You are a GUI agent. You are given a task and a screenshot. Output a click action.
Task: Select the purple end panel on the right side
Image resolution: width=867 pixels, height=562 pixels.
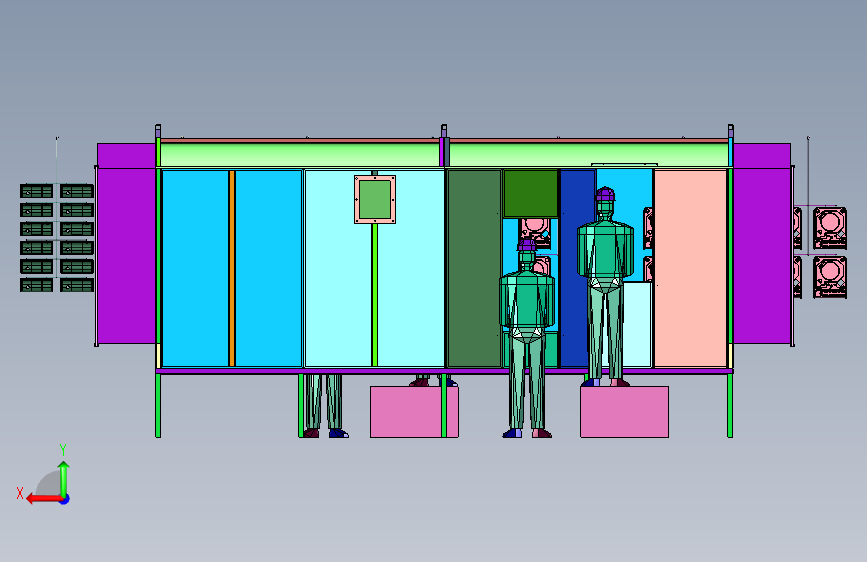coord(762,243)
